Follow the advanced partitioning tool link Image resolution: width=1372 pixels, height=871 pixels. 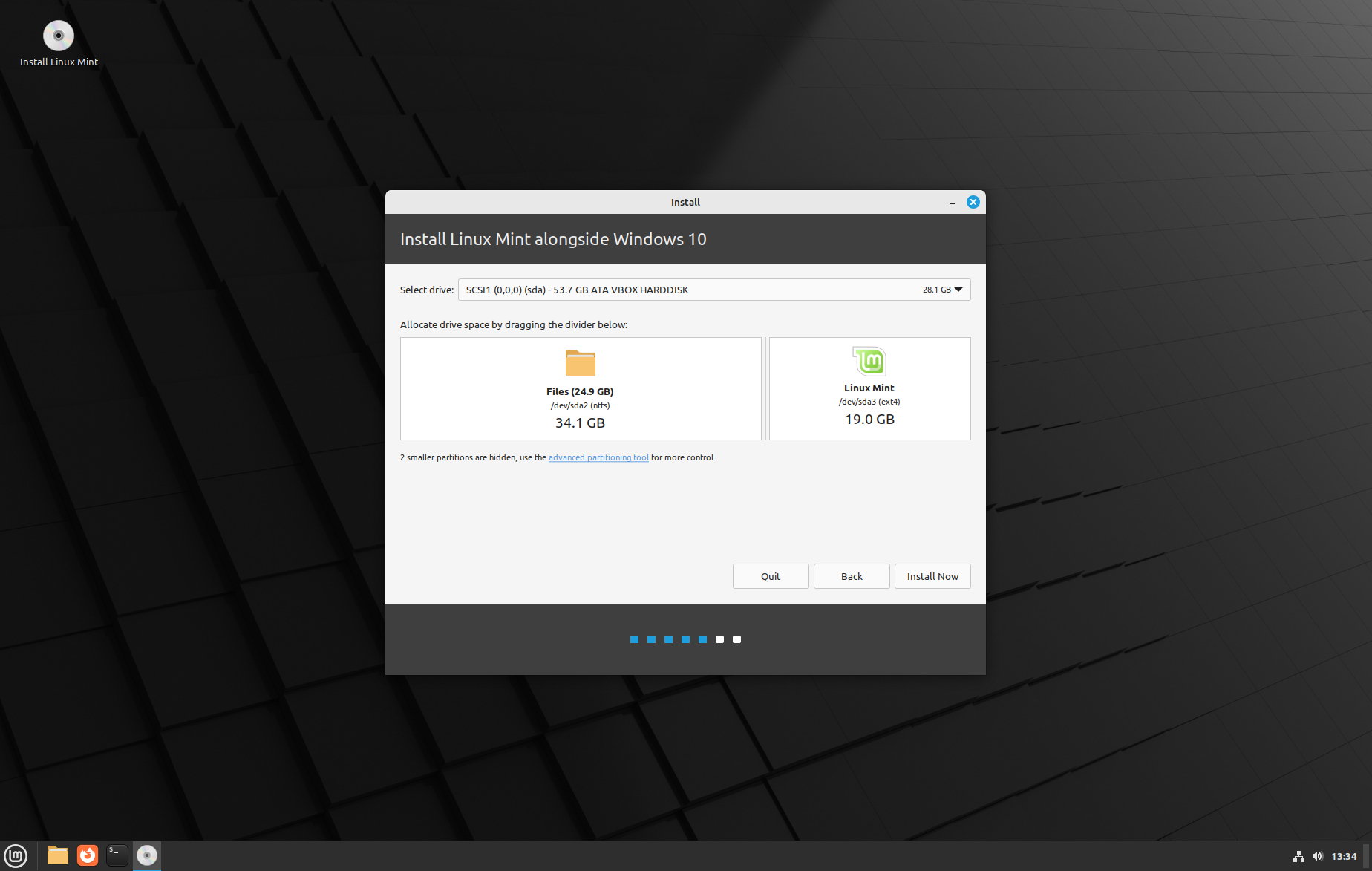click(x=598, y=457)
